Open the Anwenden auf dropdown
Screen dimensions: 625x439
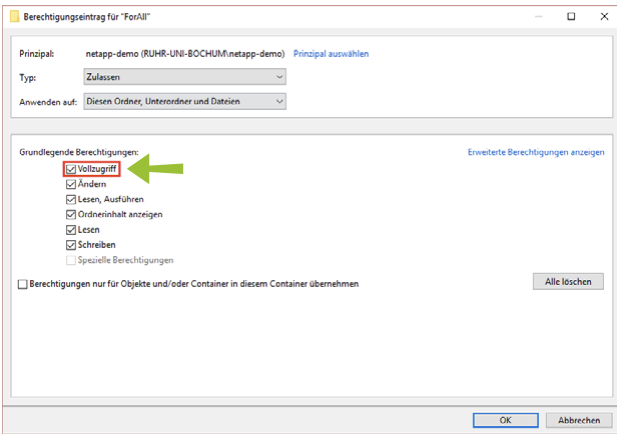(x=185, y=101)
